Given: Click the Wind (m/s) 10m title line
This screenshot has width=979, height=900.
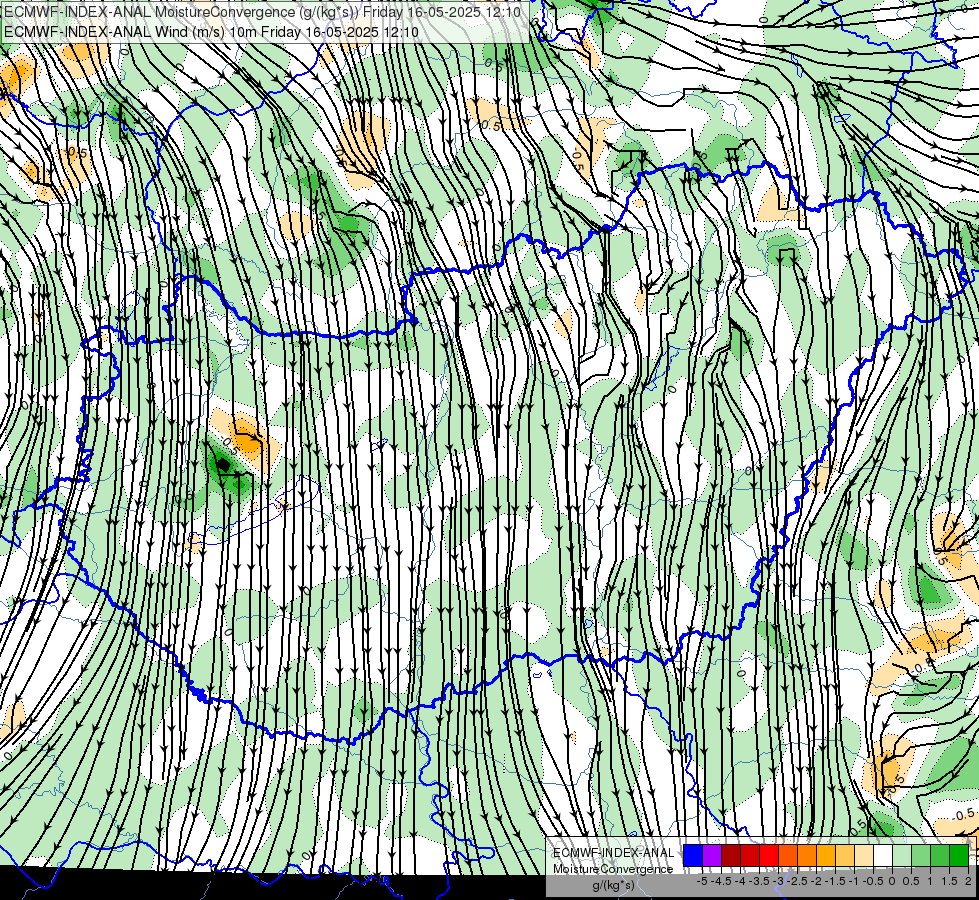Looking at the screenshot, I should [212, 32].
